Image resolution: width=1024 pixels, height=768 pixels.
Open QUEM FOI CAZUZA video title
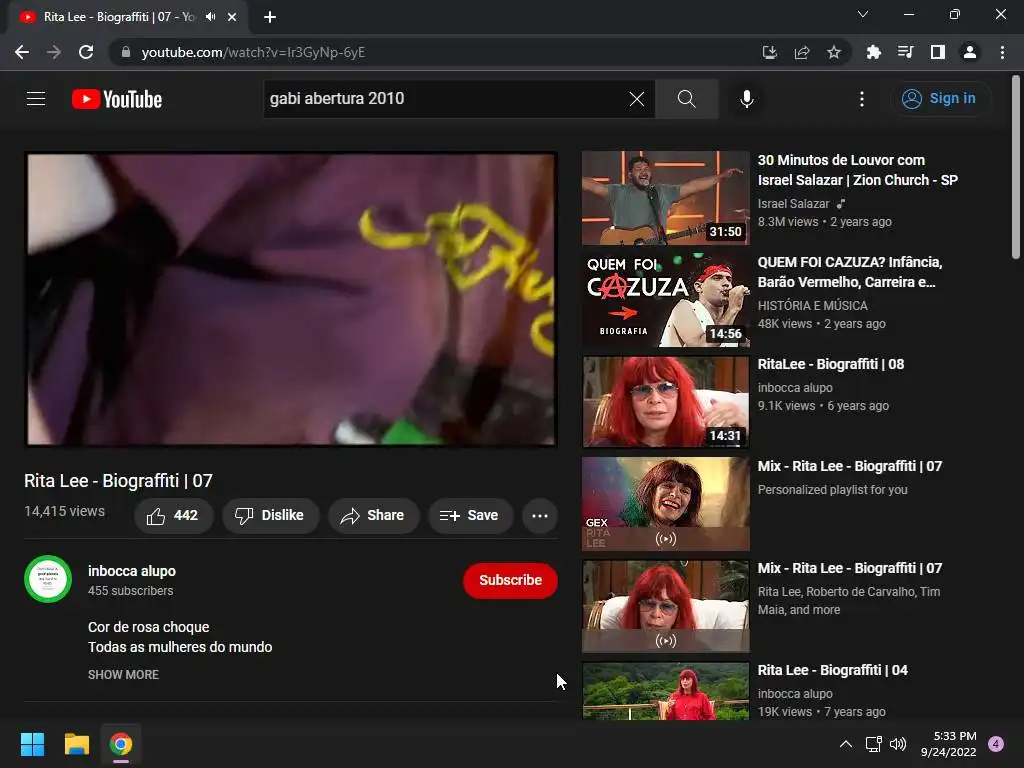(850, 272)
